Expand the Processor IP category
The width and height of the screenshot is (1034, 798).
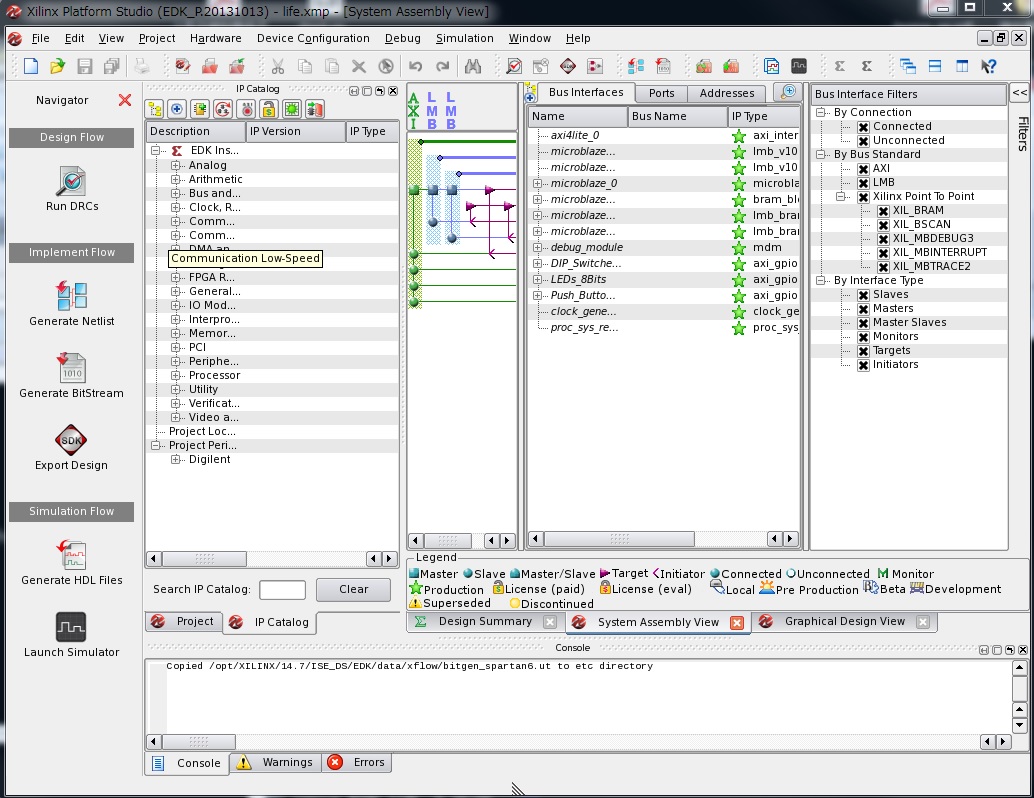[175, 375]
